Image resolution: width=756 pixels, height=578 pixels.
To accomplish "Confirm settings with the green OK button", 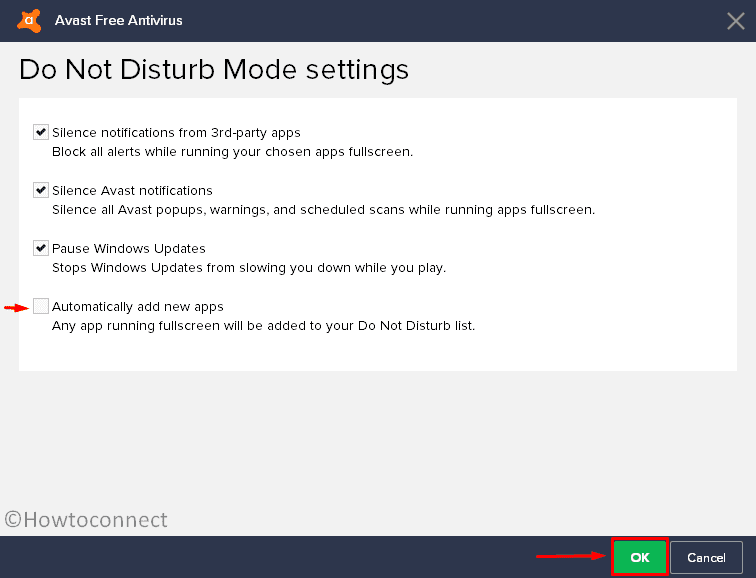I will (x=639, y=557).
